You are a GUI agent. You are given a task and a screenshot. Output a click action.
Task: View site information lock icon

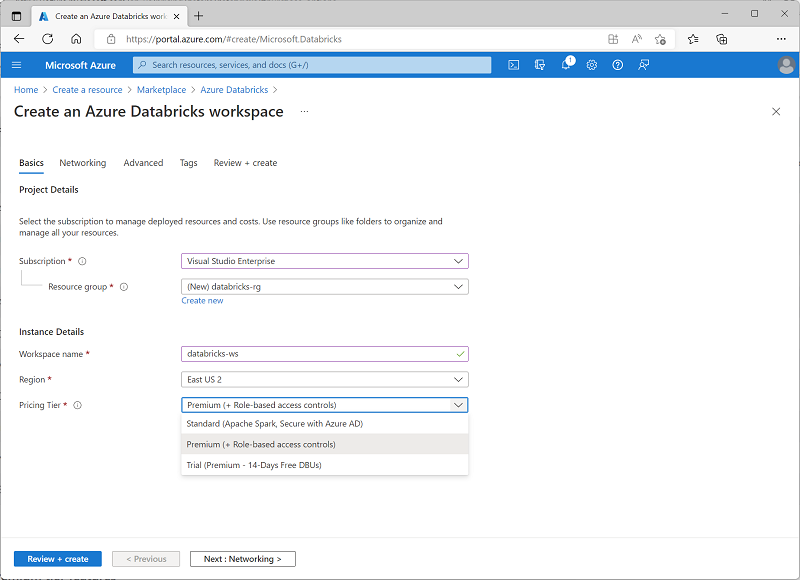tap(111, 39)
